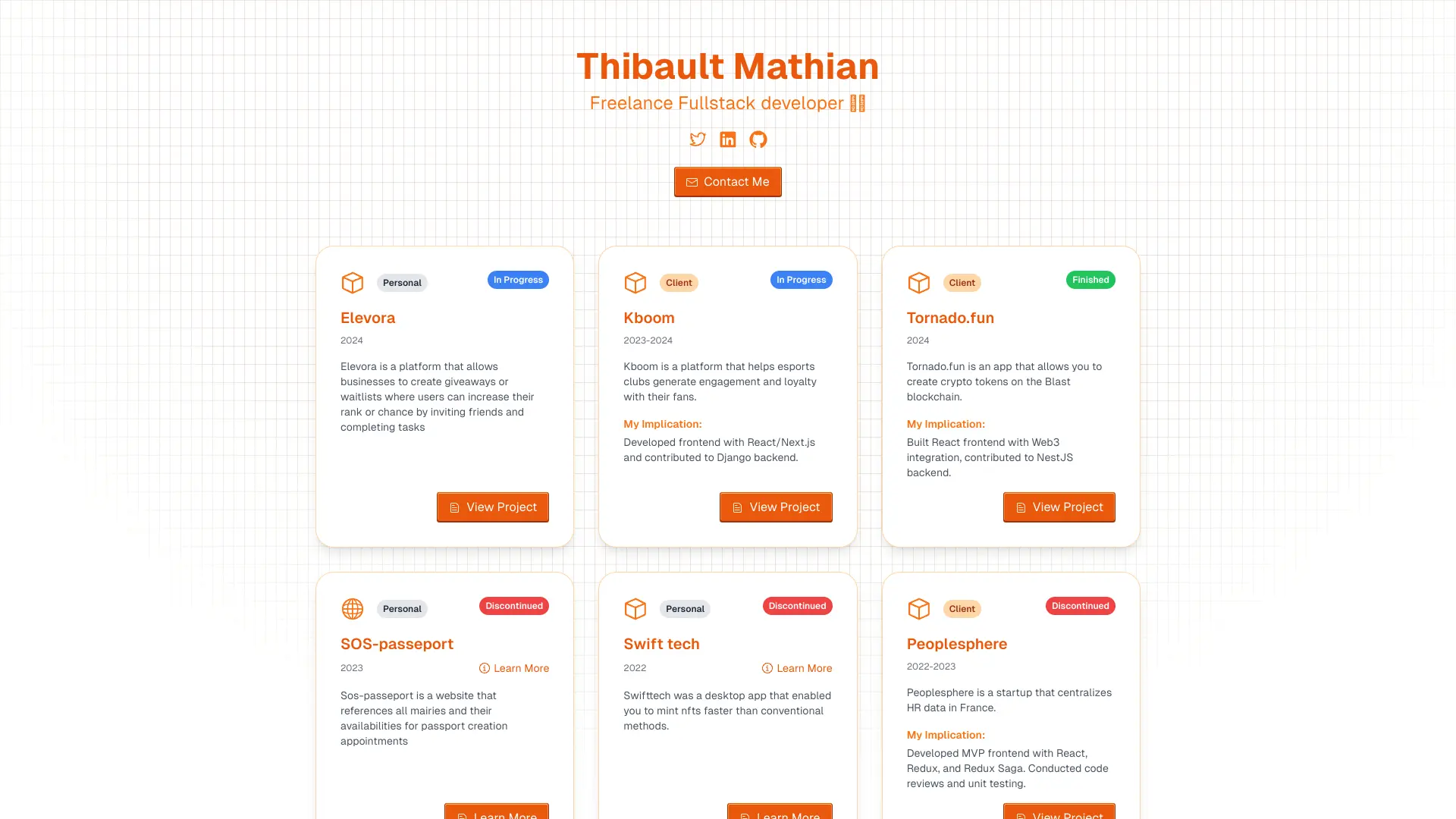
Task: Click the SOS-passeport globe icon
Action: tap(352, 608)
